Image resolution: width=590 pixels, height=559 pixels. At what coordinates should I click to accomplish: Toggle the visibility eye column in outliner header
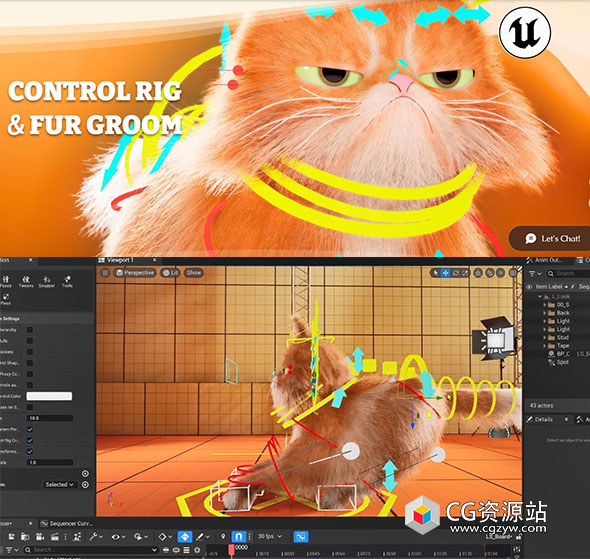point(529,287)
